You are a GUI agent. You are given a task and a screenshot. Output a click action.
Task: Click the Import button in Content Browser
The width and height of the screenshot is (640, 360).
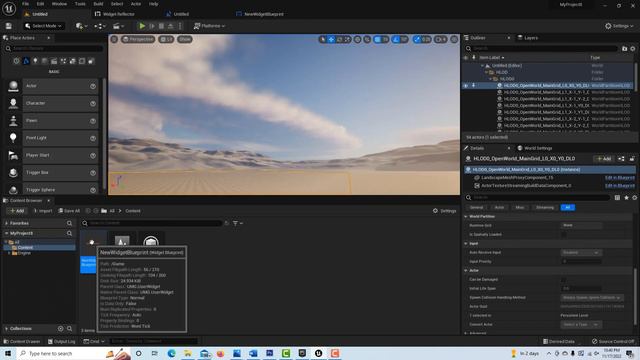43,211
